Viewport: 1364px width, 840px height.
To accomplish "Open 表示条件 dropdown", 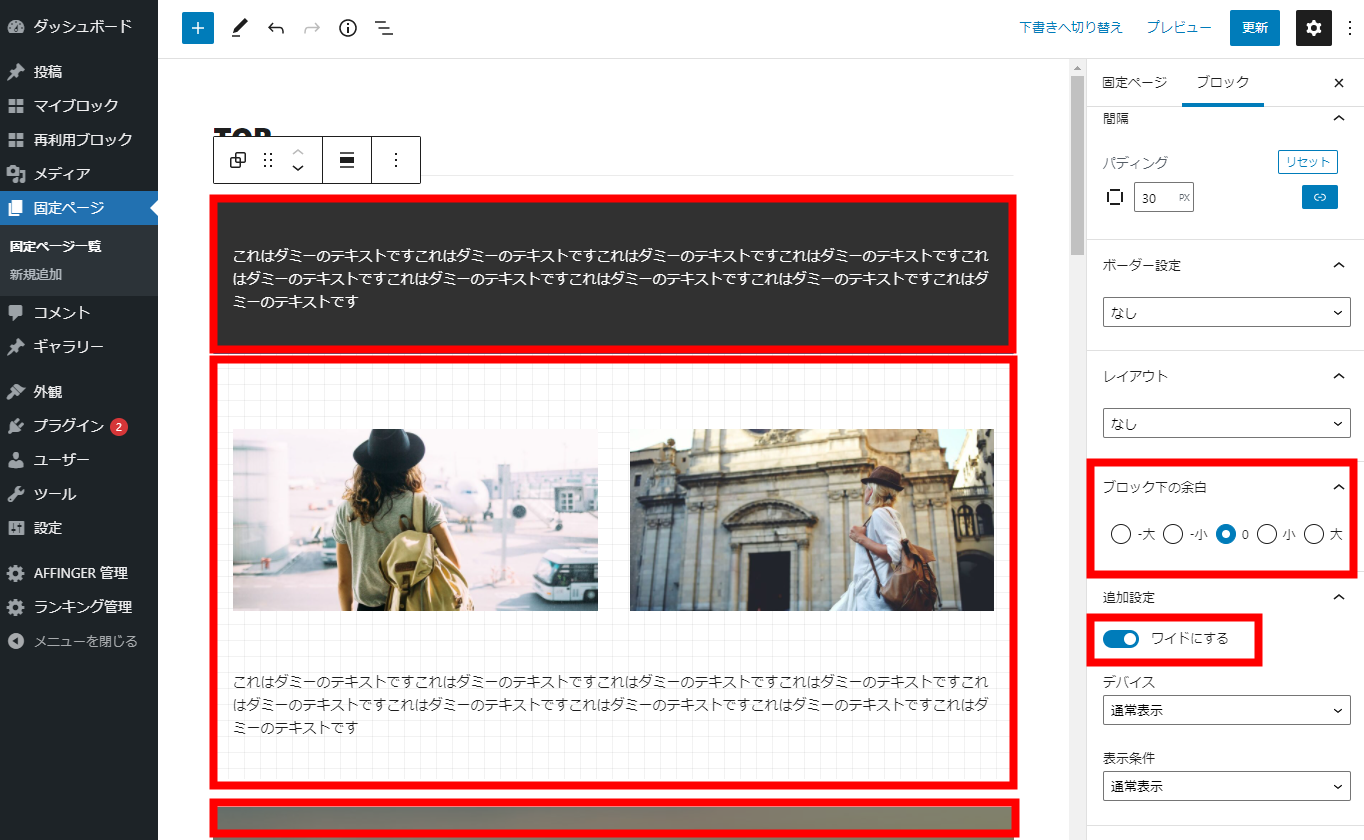I will tap(1227, 786).
